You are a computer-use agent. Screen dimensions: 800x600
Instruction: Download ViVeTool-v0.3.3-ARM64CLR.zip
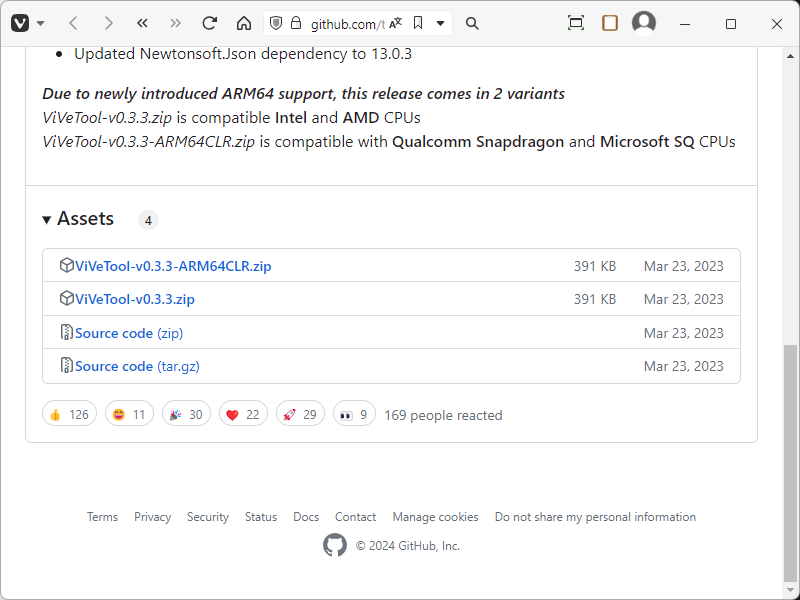tap(173, 266)
